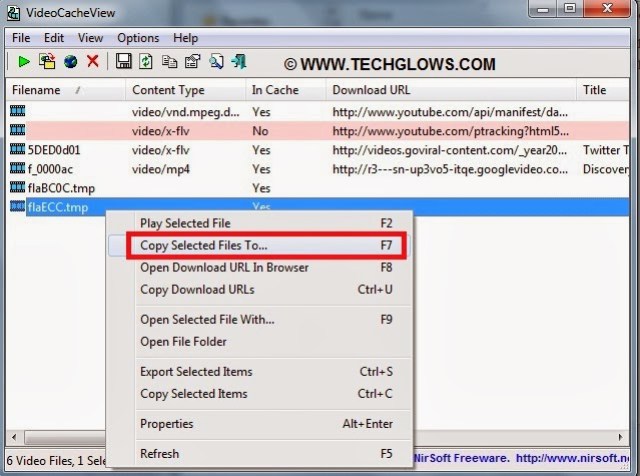Choose Open File Folder menu entry

(261, 342)
